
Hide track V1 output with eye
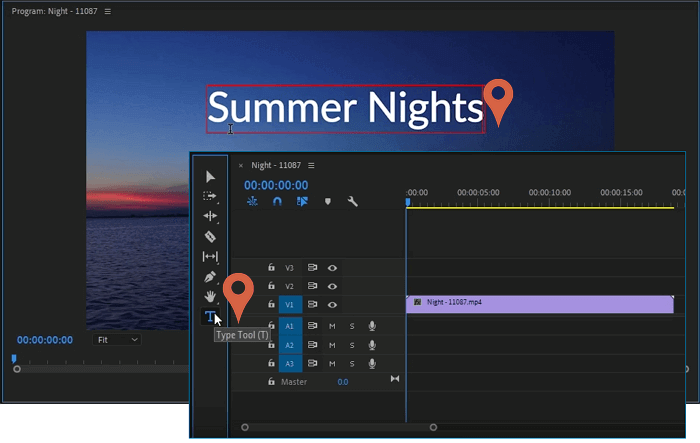(x=332, y=305)
